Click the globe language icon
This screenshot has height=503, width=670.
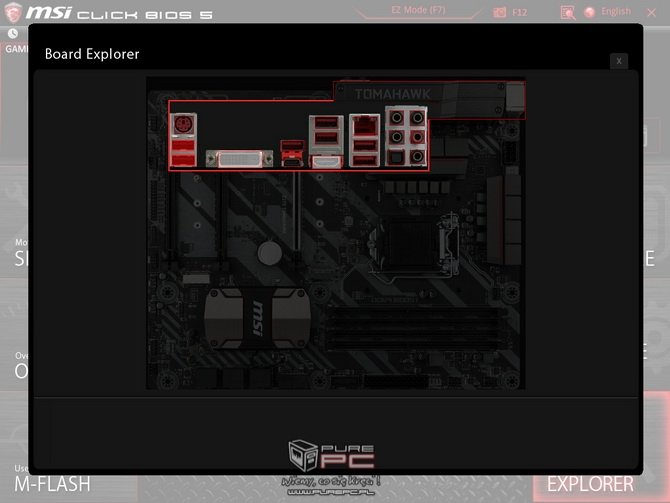click(x=590, y=12)
